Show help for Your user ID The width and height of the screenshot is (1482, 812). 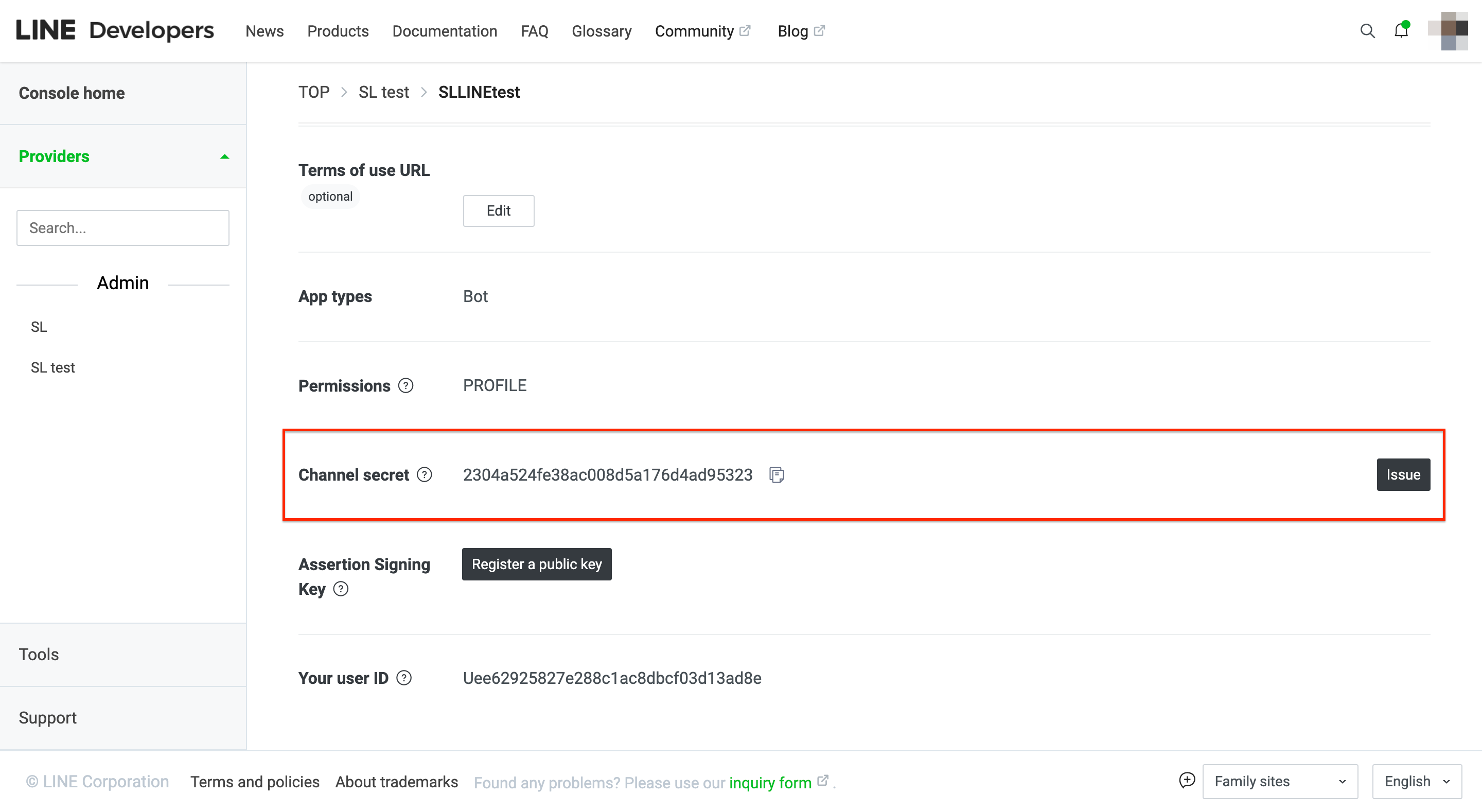click(x=404, y=678)
